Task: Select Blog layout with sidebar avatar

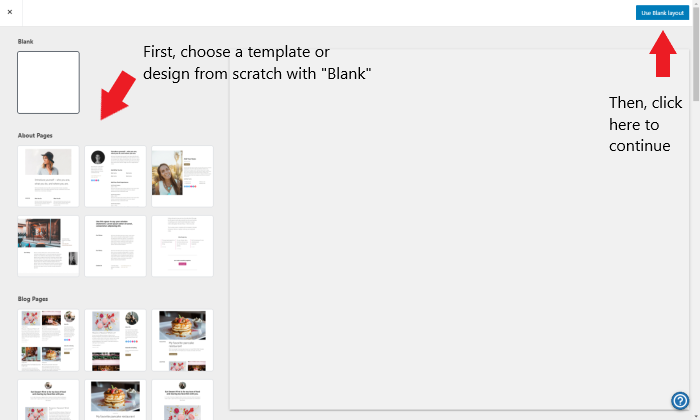Action: click(x=115, y=340)
